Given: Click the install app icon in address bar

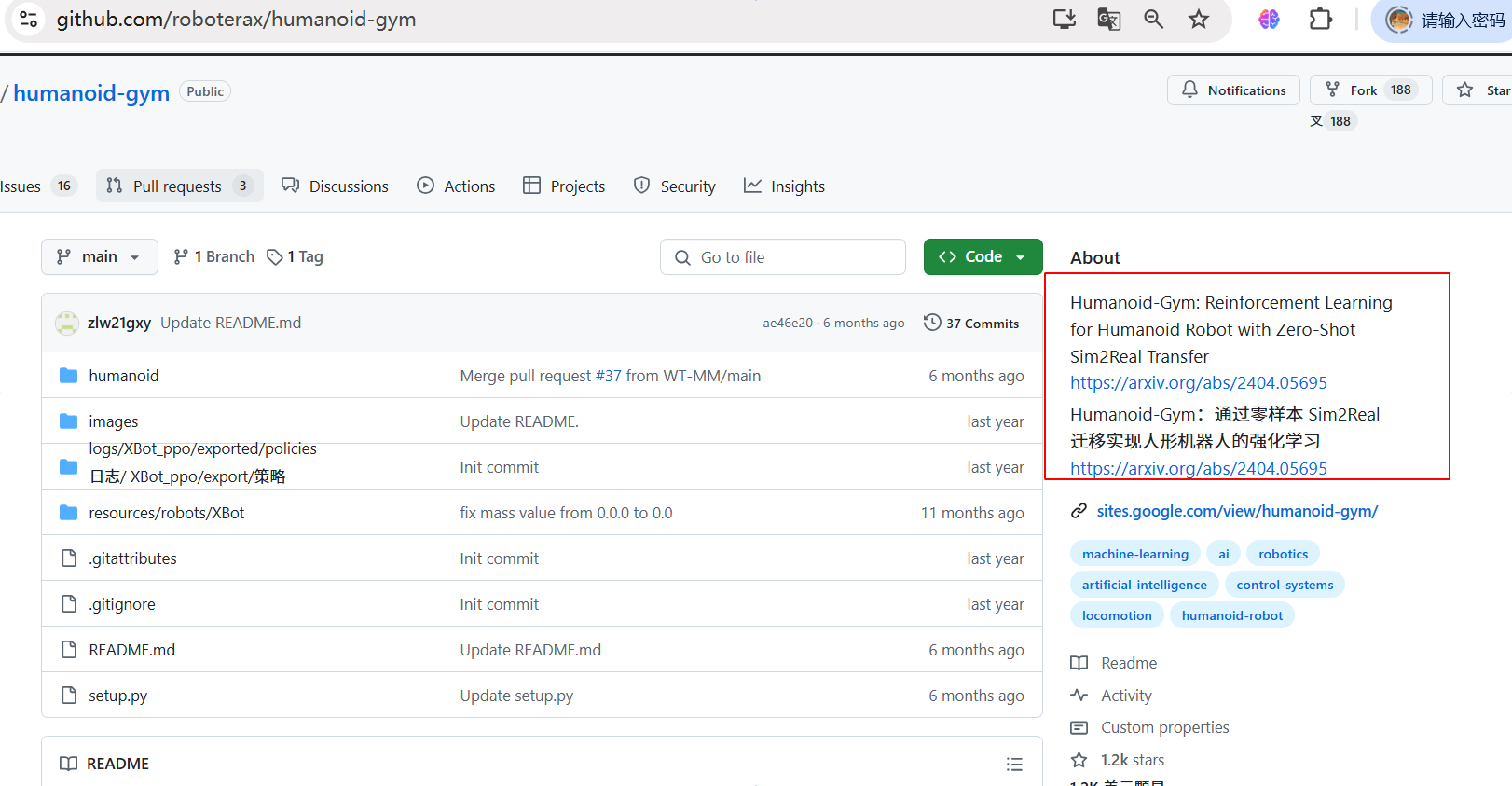Looking at the screenshot, I should [x=1065, y=19].
